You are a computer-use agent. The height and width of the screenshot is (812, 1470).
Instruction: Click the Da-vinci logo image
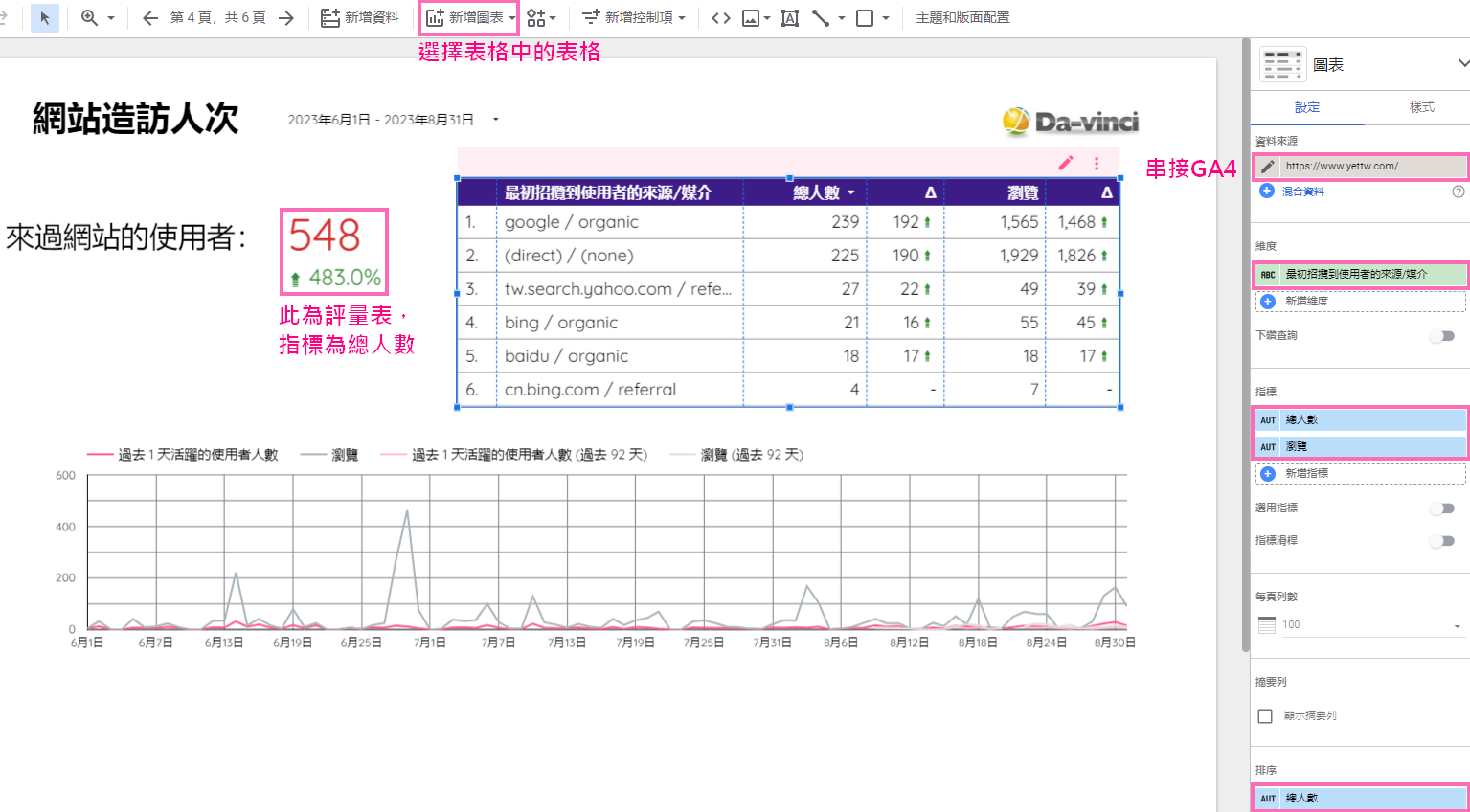coord(1071,122)
